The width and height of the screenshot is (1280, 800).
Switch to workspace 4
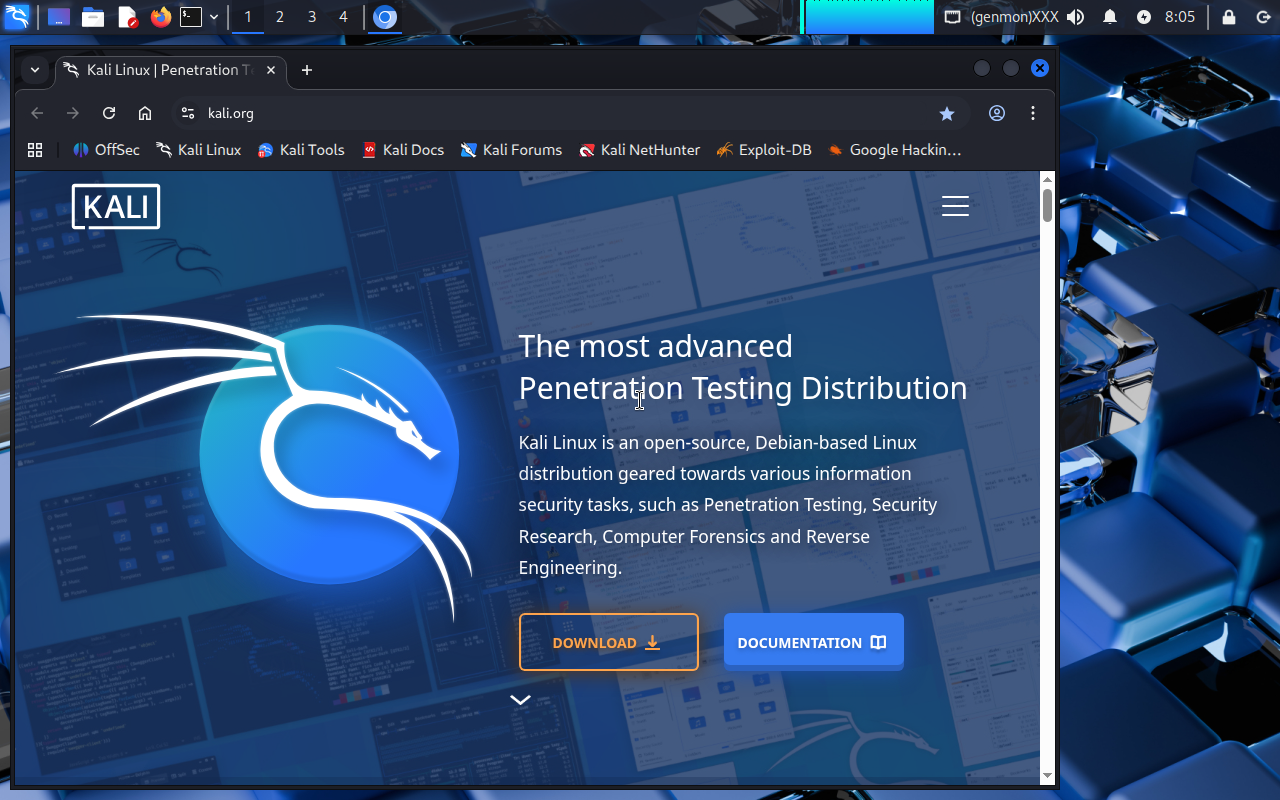tap(344, 17)
